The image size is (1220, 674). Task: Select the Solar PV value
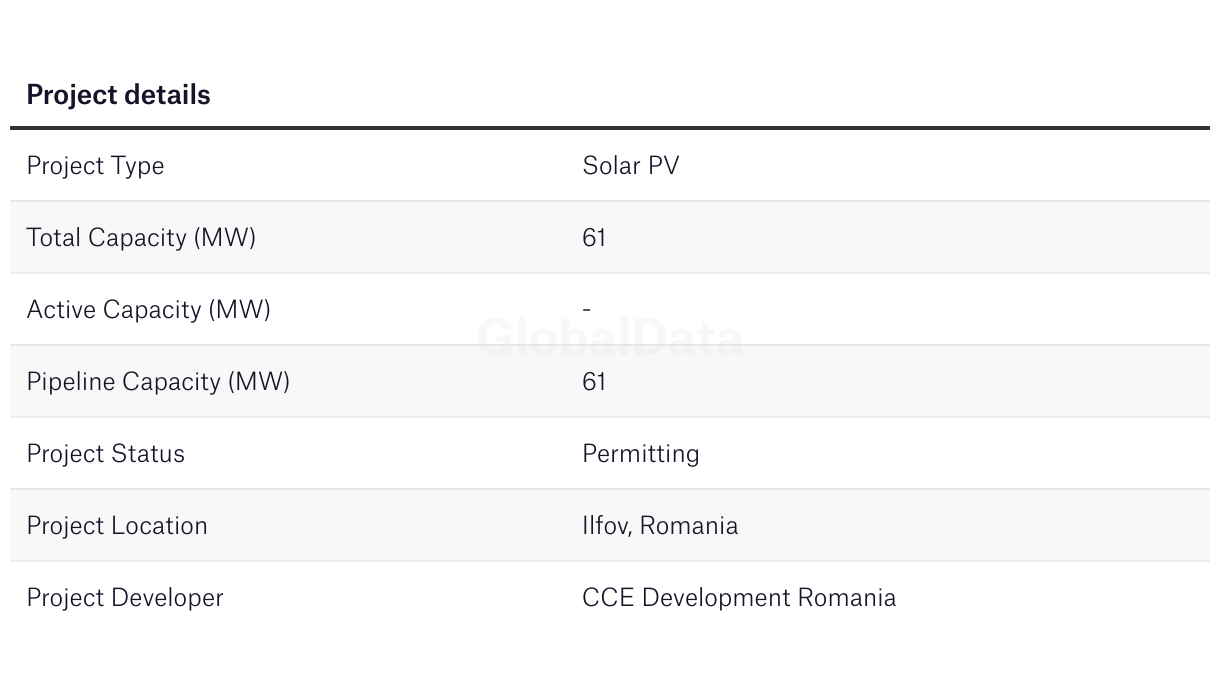click(x=630, y=166)
